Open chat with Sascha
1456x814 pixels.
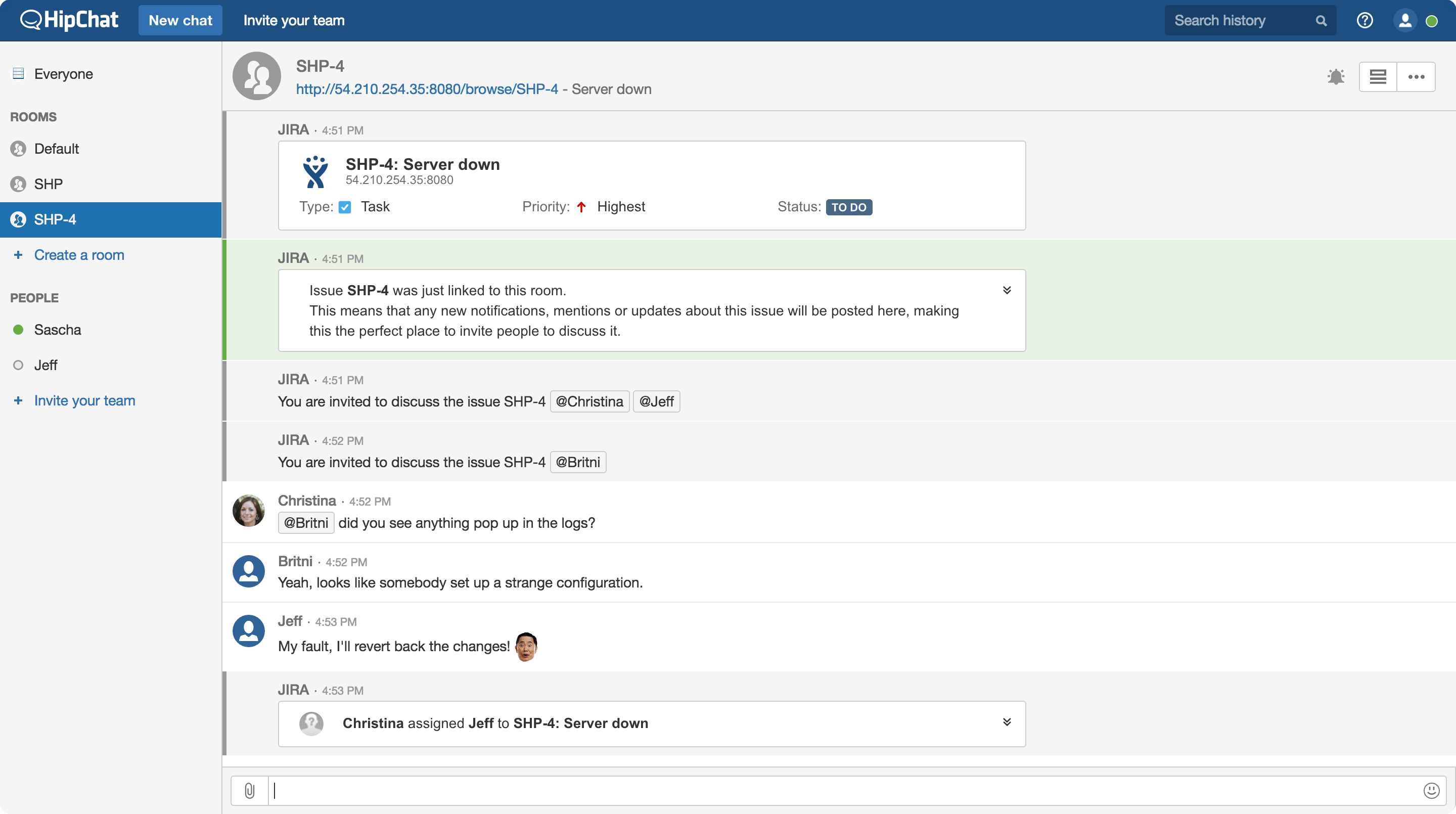tap(58, 330)
